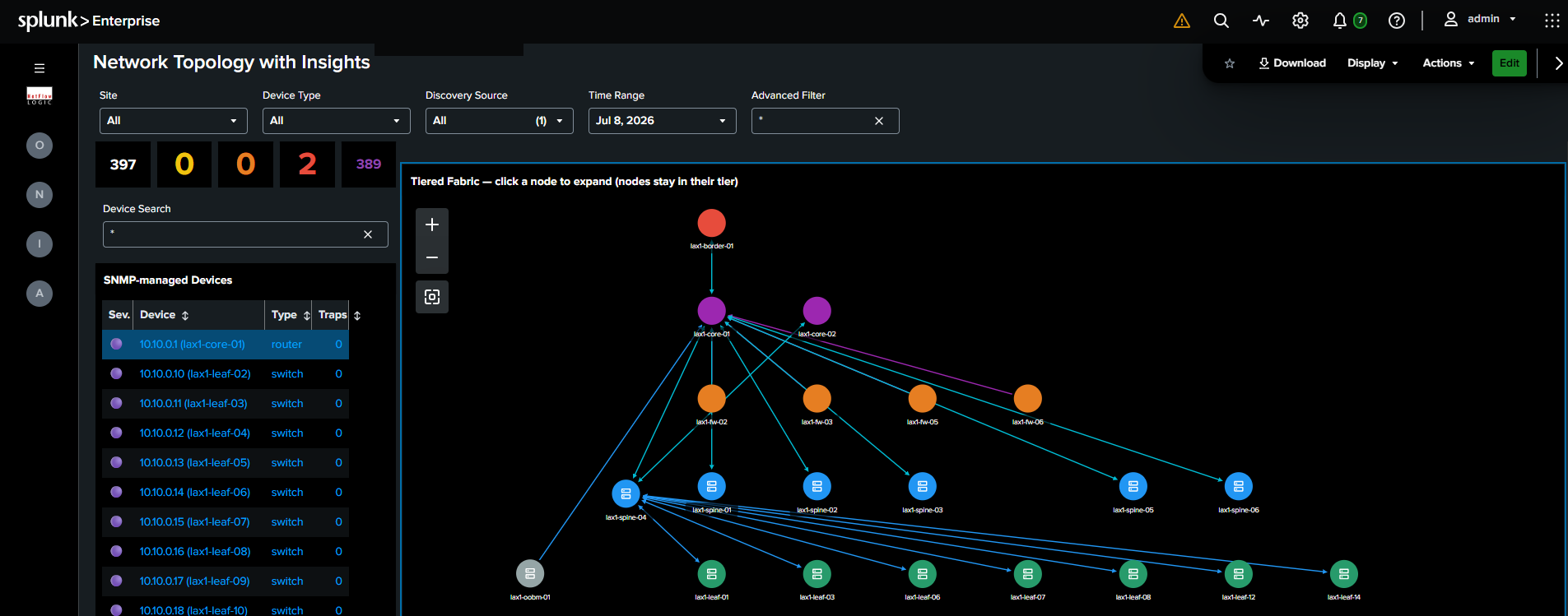The height and width of the screenshot is (616, 1568).
Task: Click the green Edit button
Action: [1510, 63]
